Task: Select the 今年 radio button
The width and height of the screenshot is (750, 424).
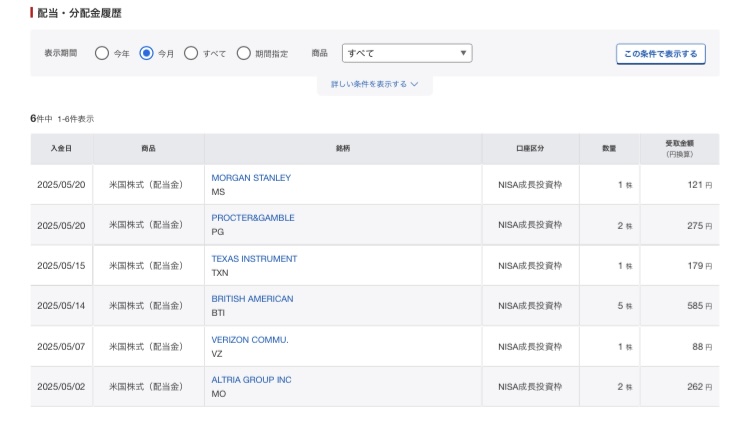Action: pos(102,53)
